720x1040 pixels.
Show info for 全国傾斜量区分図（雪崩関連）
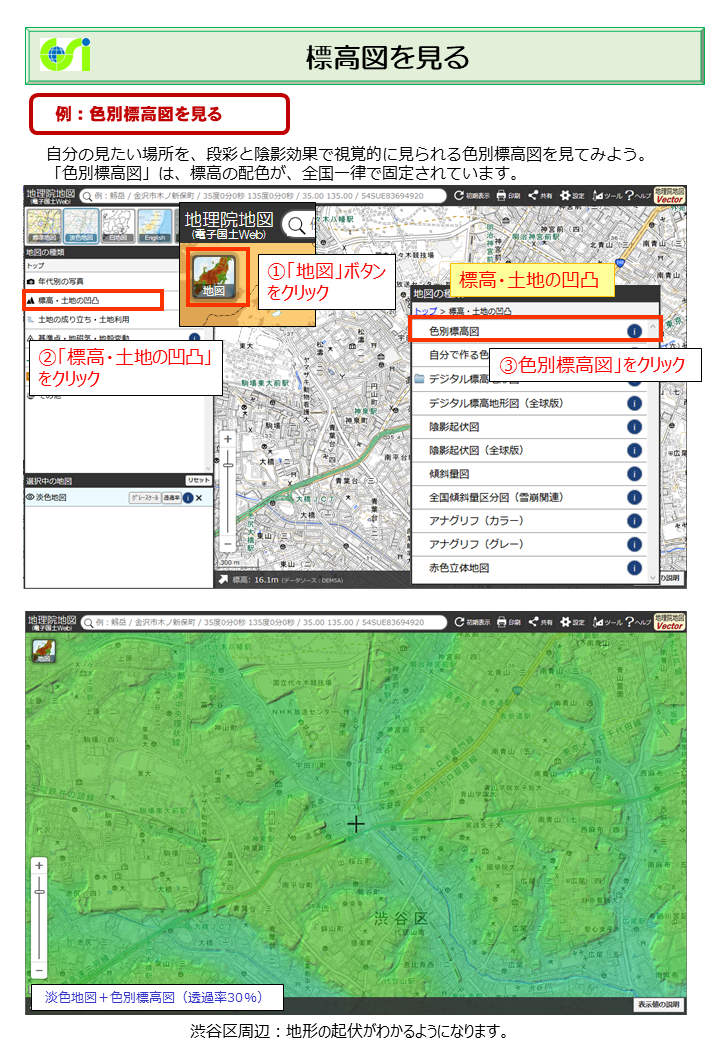pos(634,497)
